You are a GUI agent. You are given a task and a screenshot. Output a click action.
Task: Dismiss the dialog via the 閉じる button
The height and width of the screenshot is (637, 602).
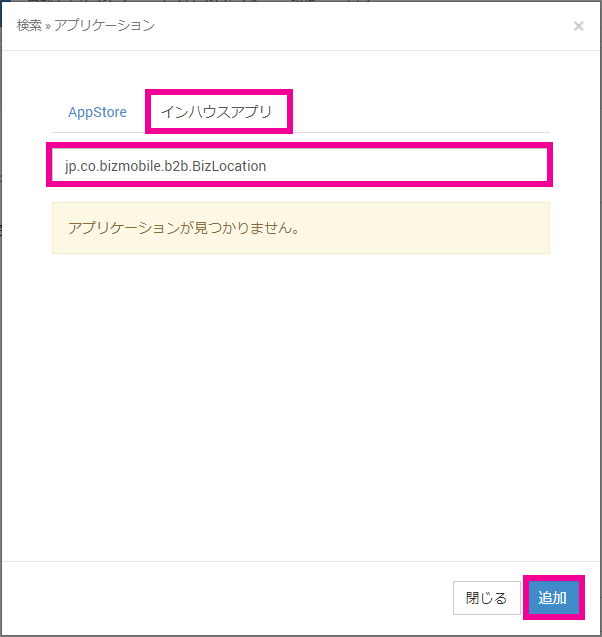click(x=486, y=598)
